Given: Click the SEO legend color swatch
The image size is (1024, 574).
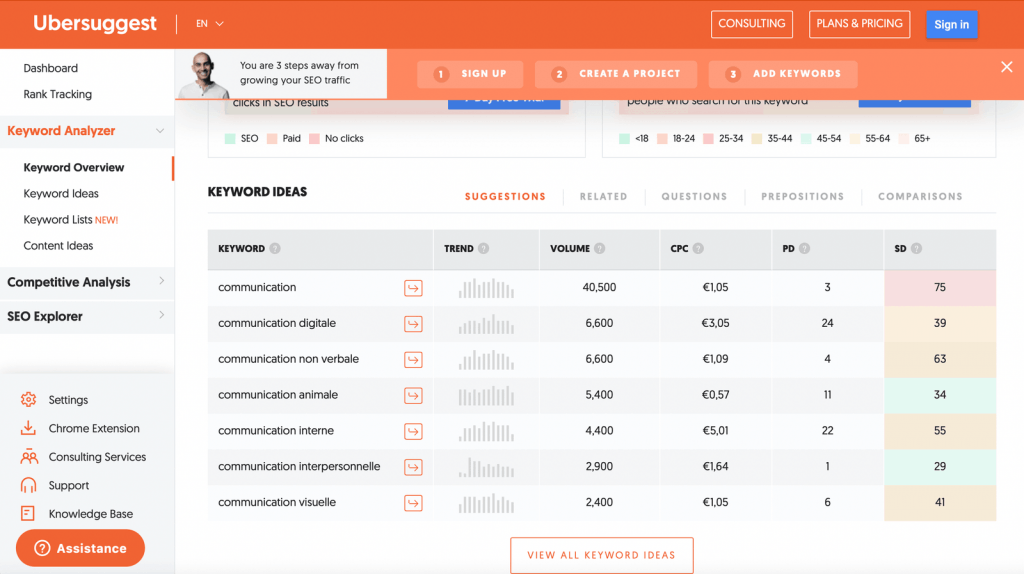Looking at the screenshot, I should (230, 138).
